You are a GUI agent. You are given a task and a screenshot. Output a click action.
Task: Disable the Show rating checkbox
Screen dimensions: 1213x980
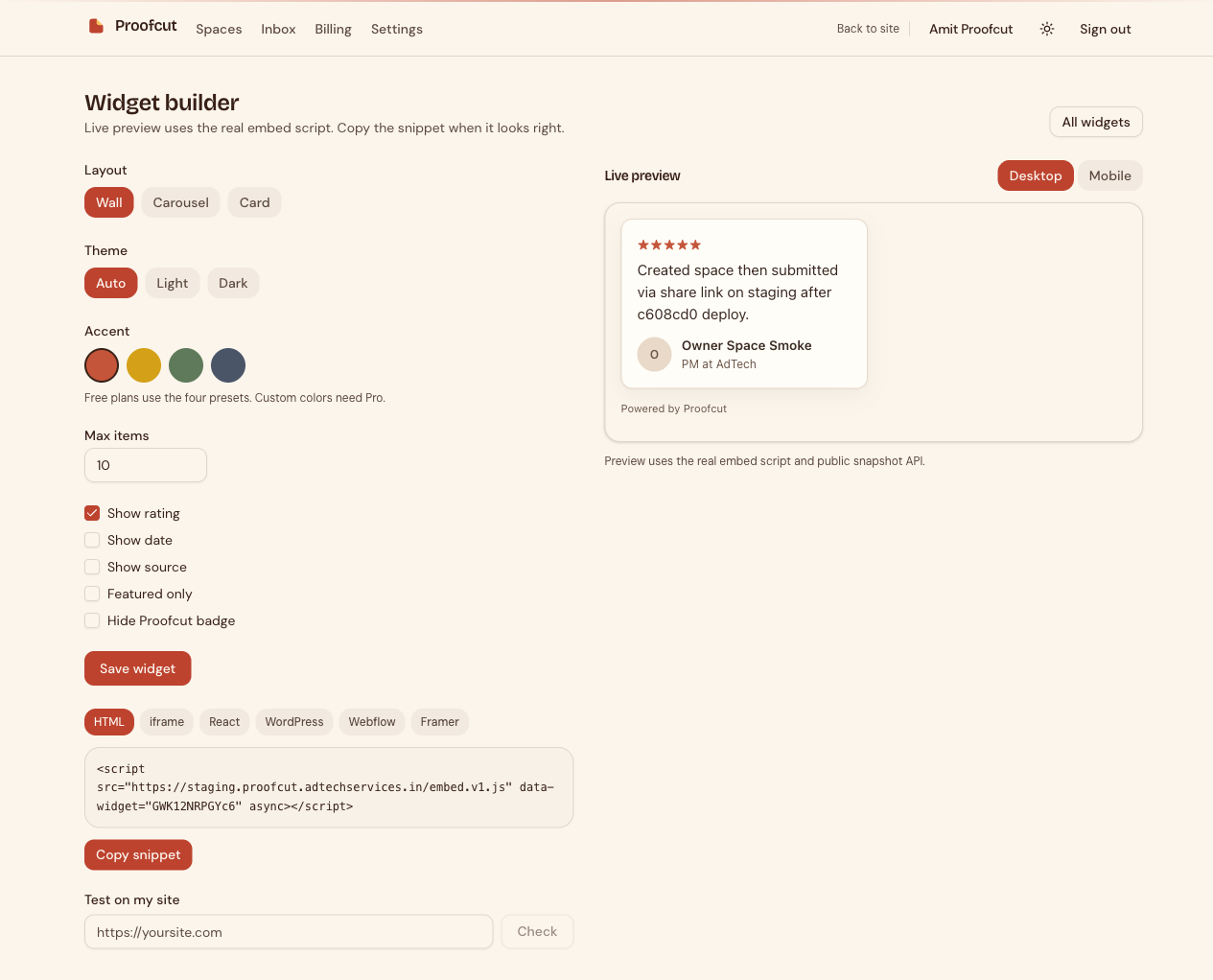92,513
